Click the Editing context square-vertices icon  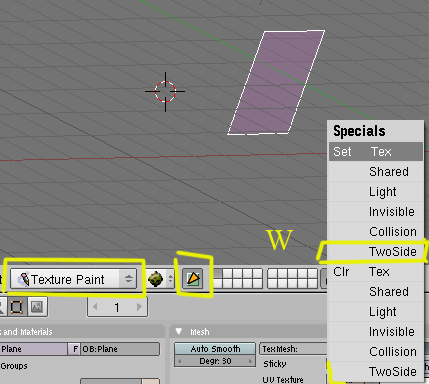coord(16,307)
